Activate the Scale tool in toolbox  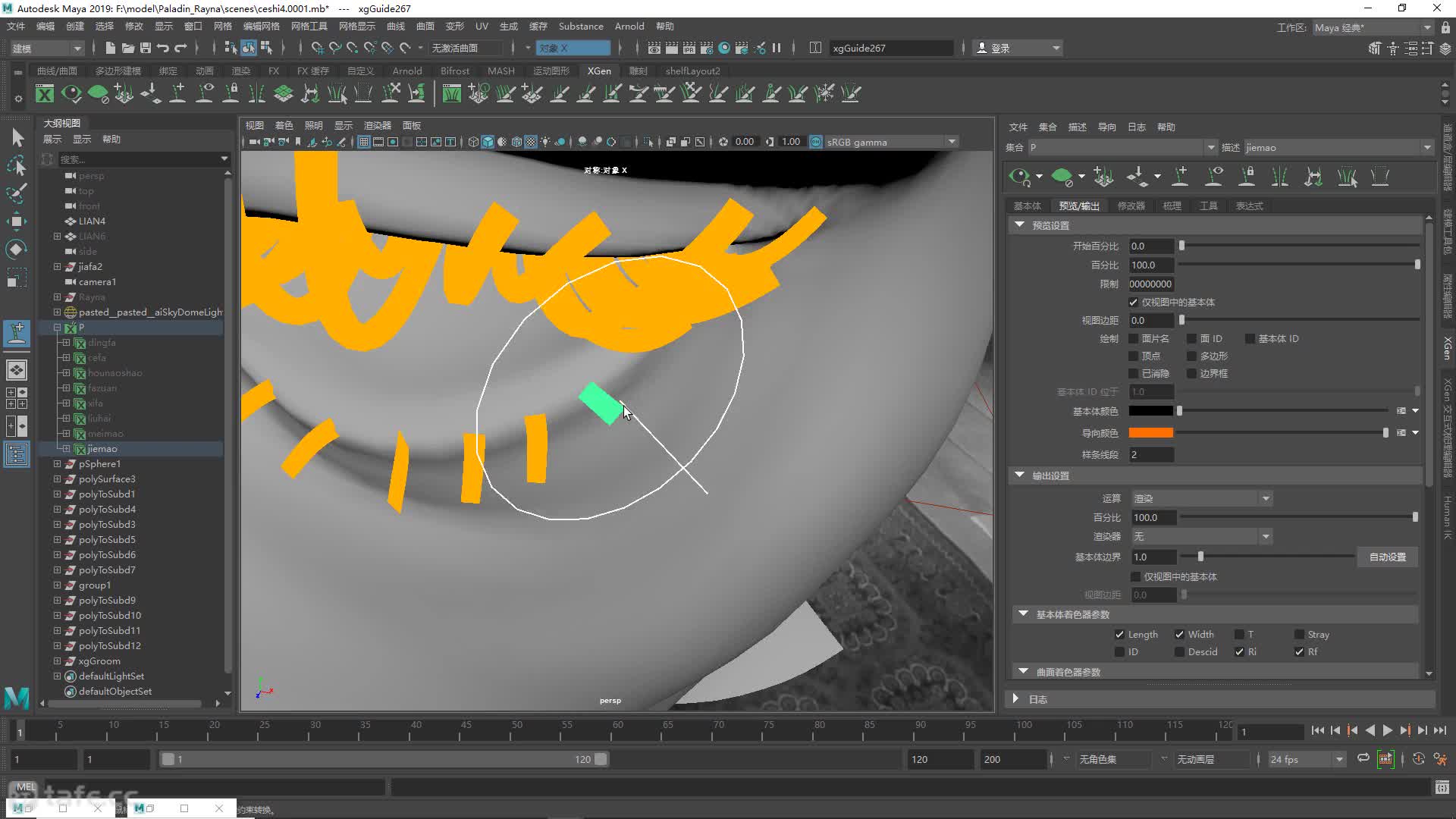[17, 278]
